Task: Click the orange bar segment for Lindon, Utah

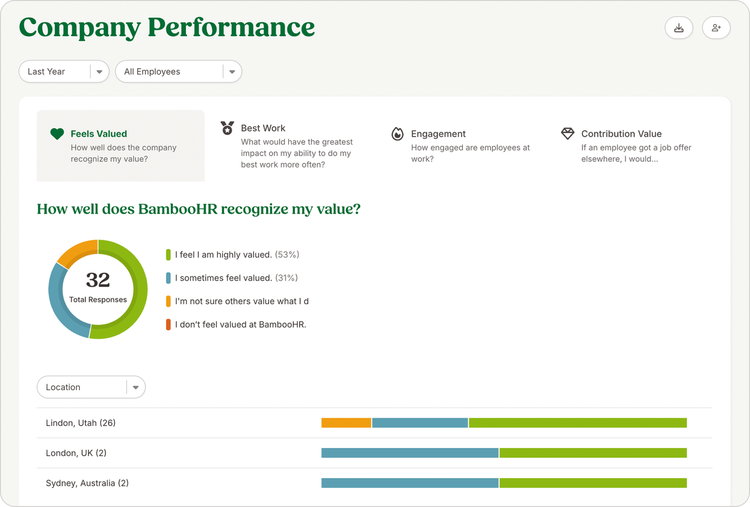Action: [346, 423]
